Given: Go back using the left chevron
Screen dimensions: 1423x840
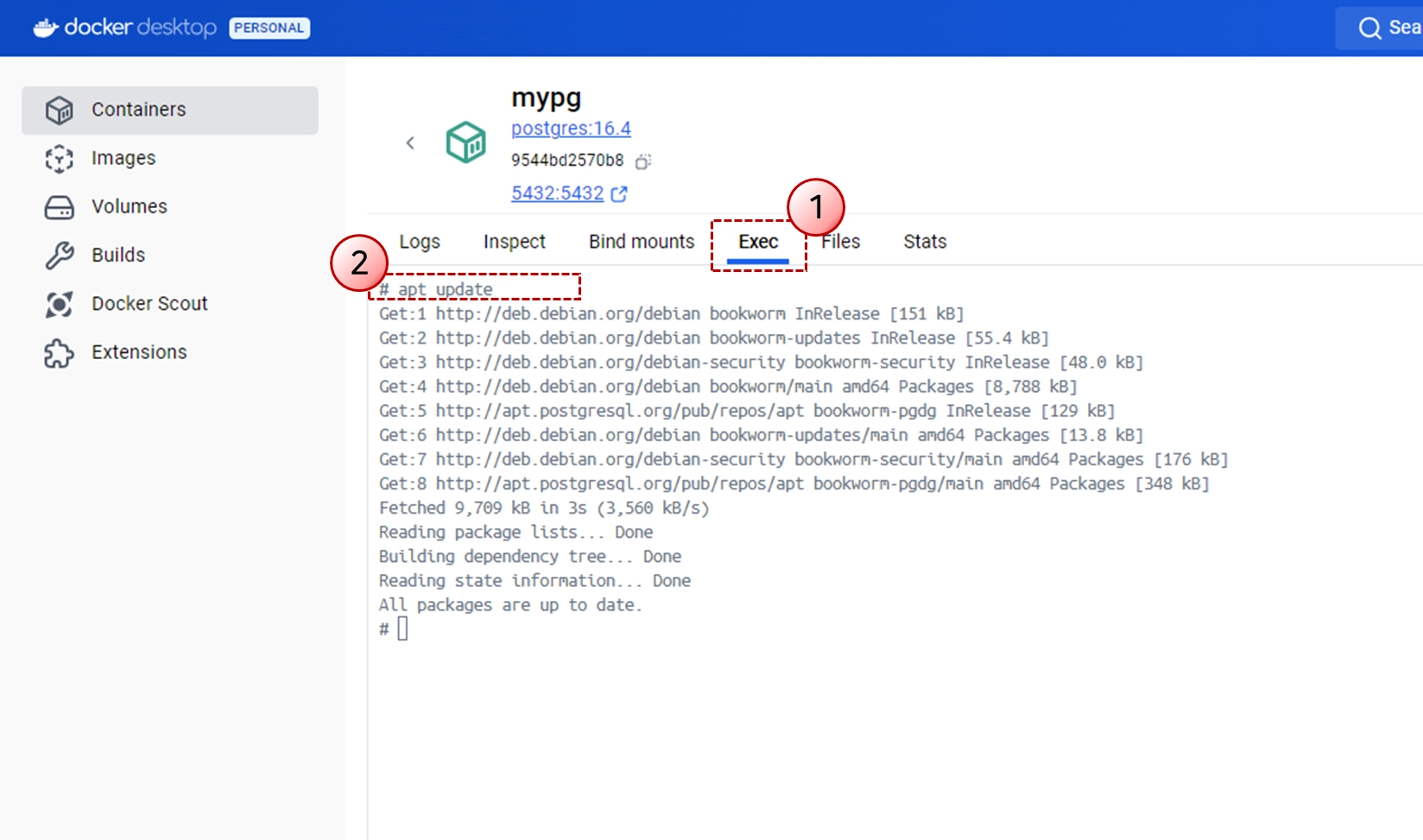Looking at the screenshot, I should tap(411, 142).
